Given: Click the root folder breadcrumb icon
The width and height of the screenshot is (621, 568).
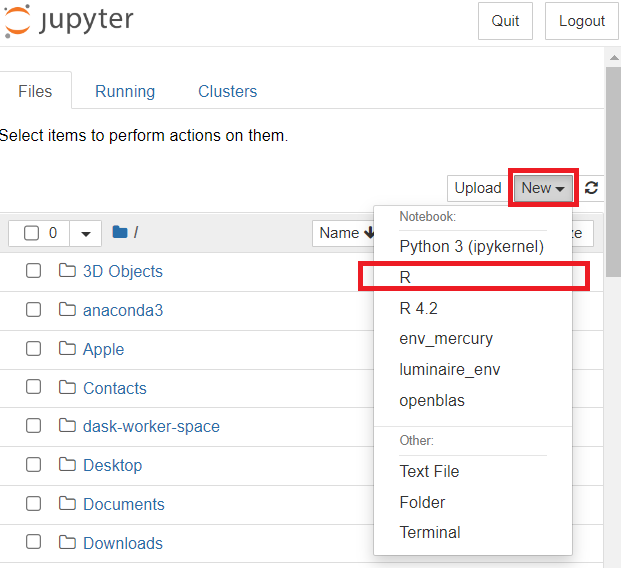Looking at the screenshot, I should 120,233.
